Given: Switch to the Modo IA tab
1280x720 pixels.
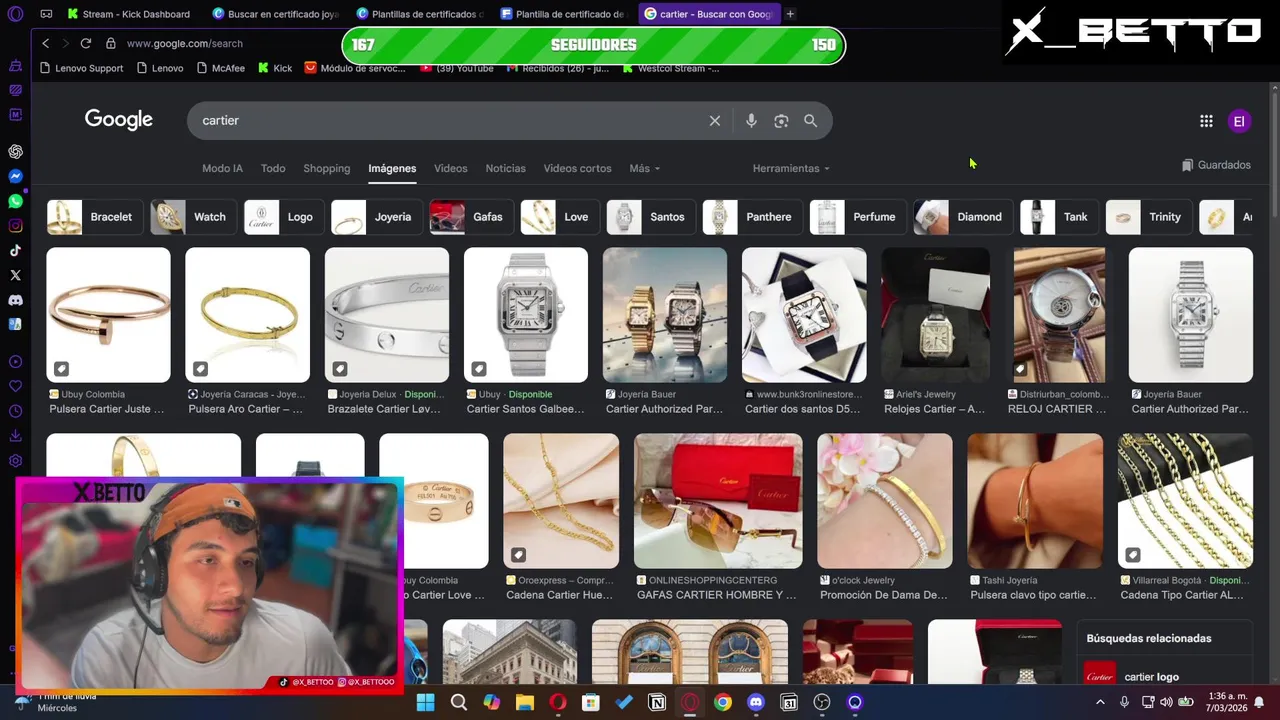Looking at the screenshot, I should (222, 168).
